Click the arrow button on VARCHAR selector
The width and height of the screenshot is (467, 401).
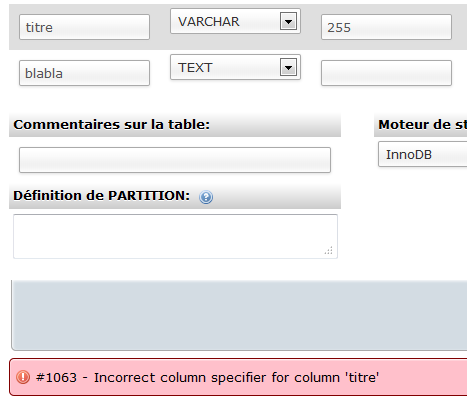click(x=288, y=22)
